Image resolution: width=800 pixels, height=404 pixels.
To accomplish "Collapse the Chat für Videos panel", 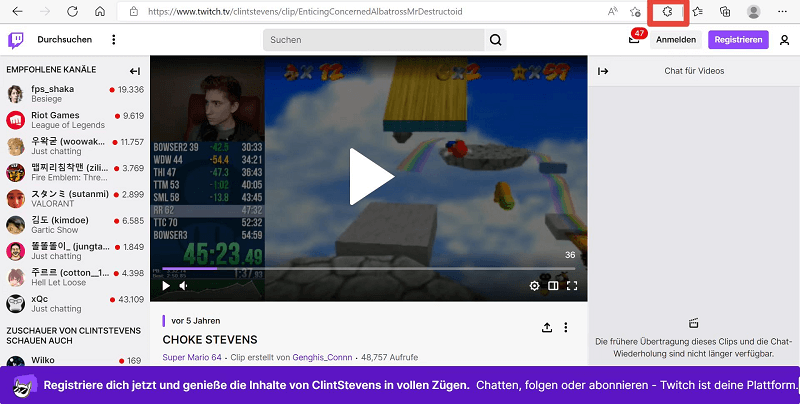I will (603, 71).
